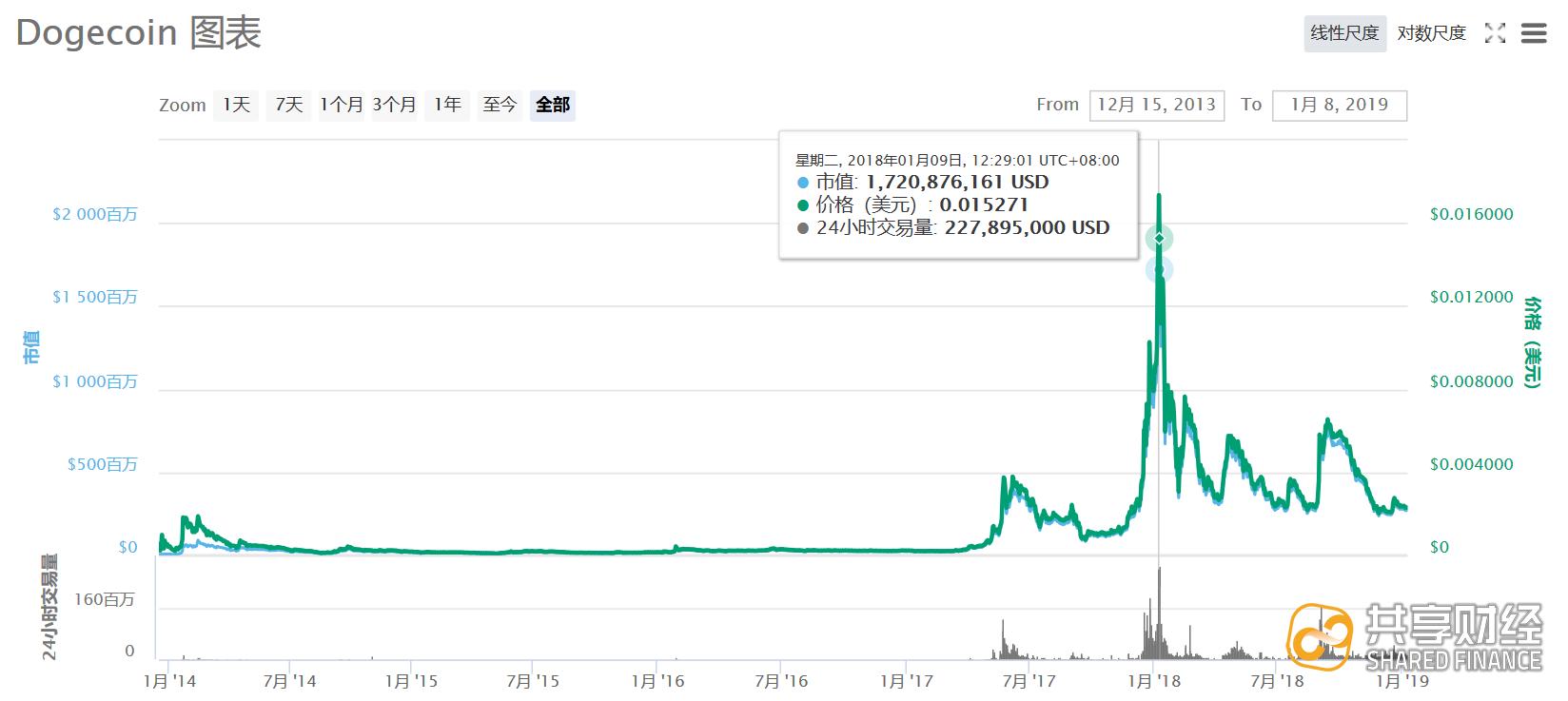Screen dimensions: 1568x701
Task: Switch to logarithmic scale (对数尺度)
Action: (x=1431, y=33)
